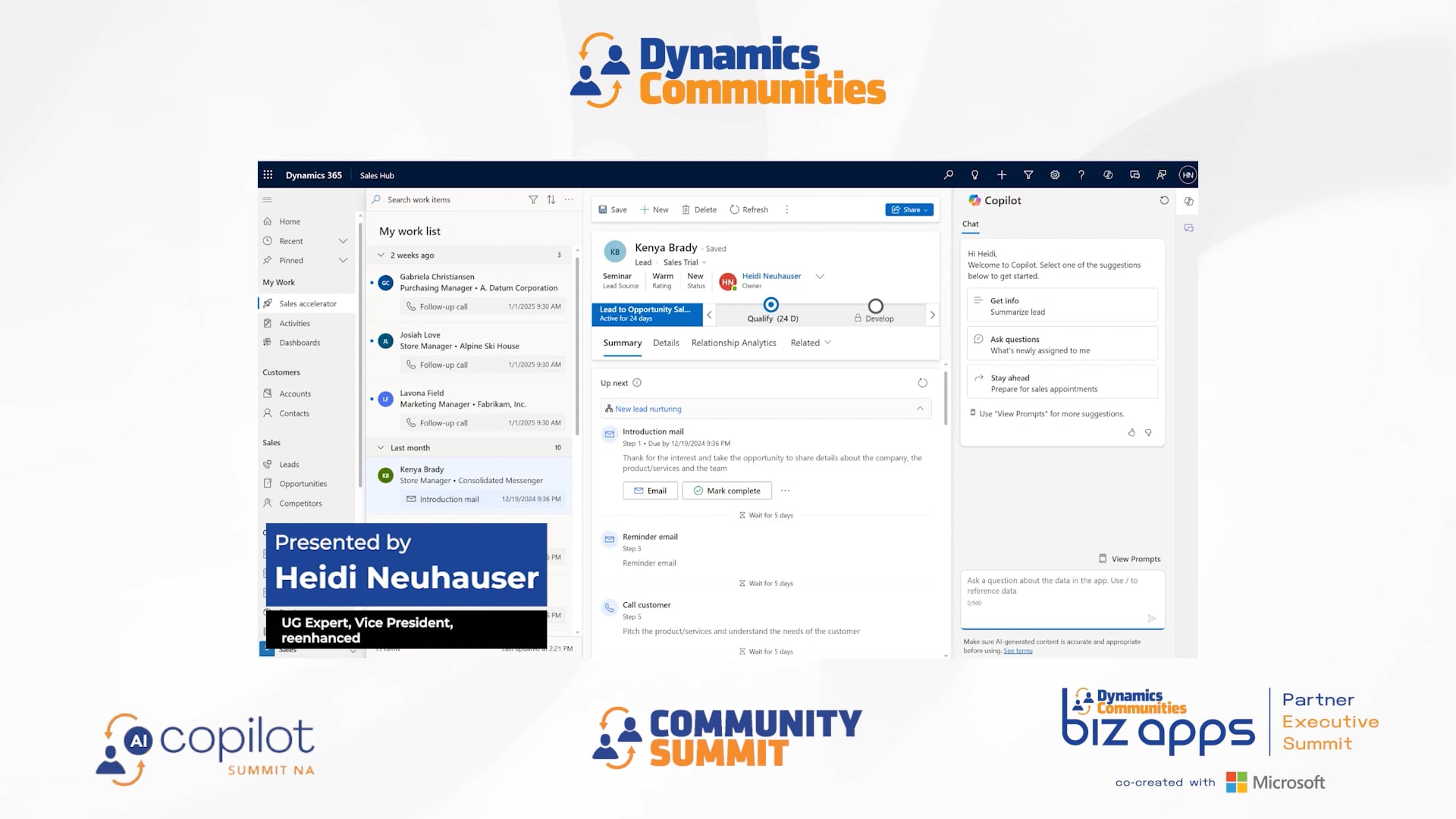Collapse the 2 weeks ago work group
Viewport: 1456px width, 819px height.
379,255
